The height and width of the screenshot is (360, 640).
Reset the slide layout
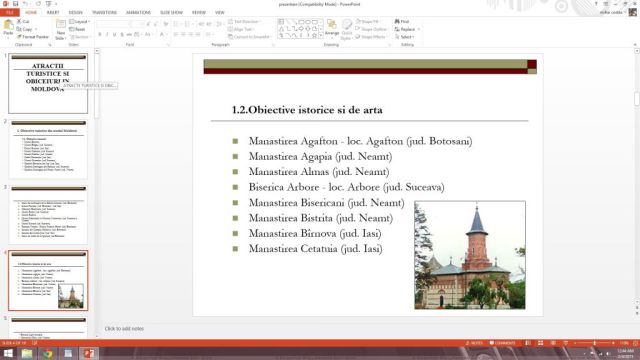78,29
